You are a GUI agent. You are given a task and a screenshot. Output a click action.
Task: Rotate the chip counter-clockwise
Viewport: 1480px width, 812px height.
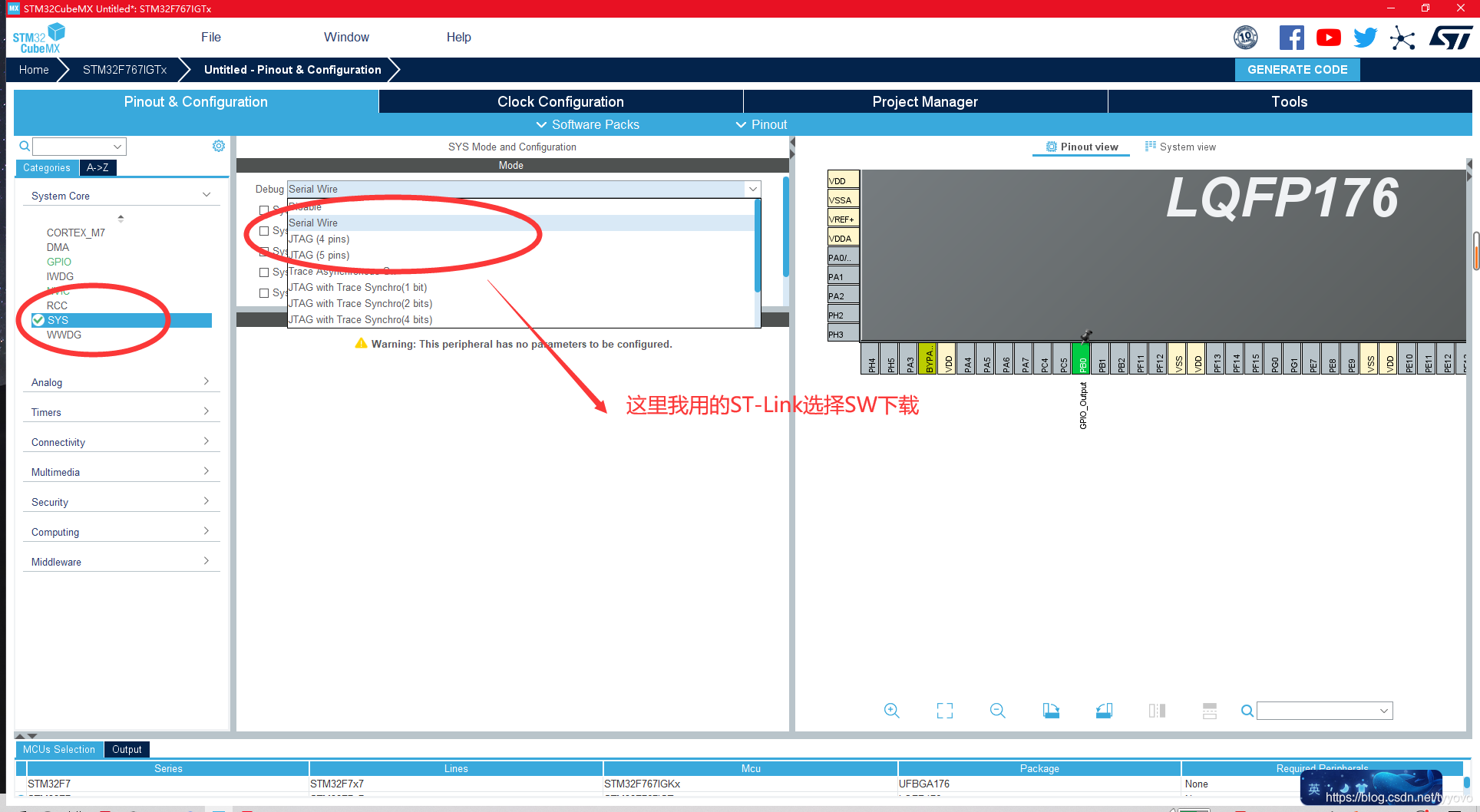pos(1104,711)
